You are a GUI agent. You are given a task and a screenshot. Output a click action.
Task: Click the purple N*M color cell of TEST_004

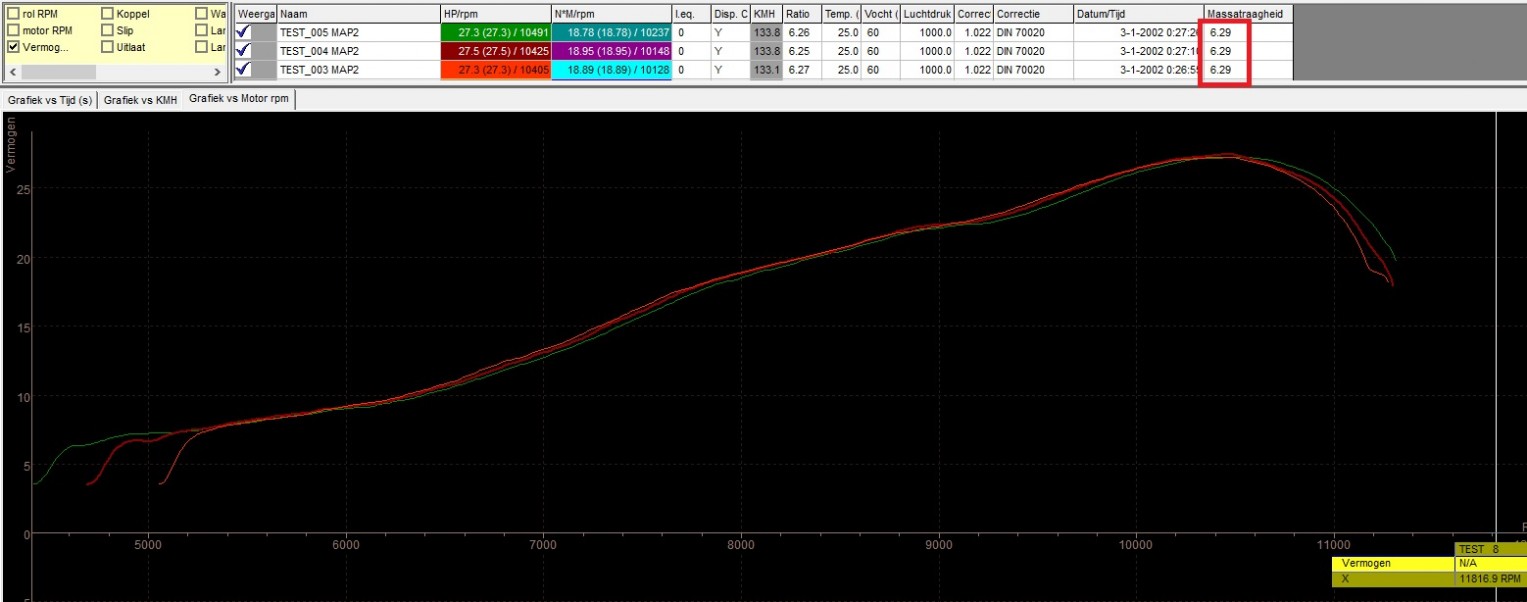(610, 51)
